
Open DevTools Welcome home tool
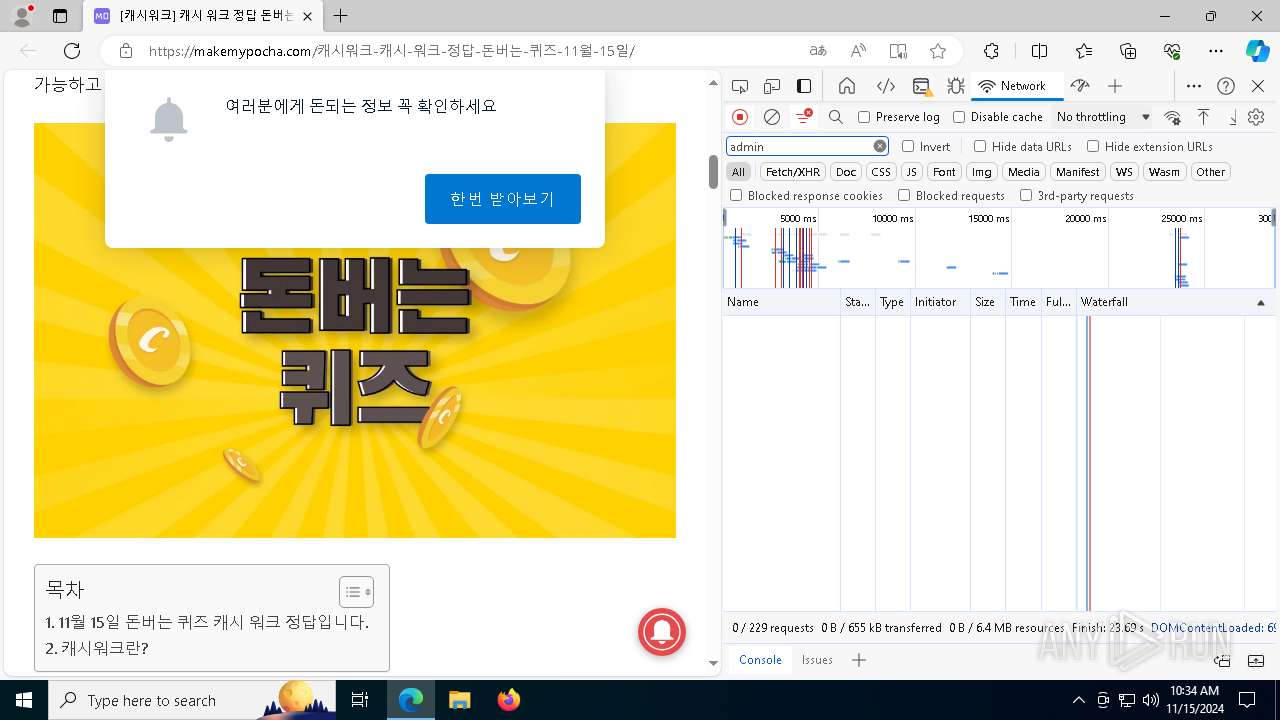(847, 86)
